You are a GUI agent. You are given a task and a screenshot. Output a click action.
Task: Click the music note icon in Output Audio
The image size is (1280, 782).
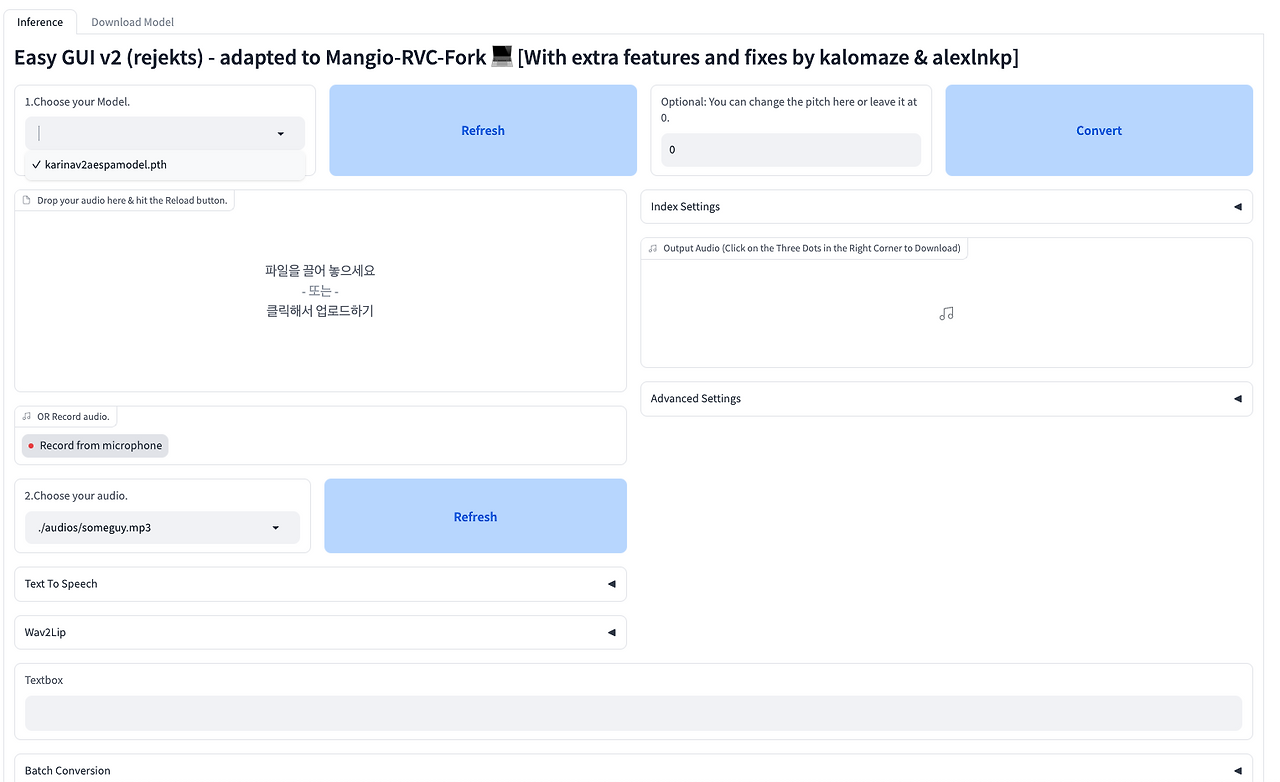(x=946, y=313)
